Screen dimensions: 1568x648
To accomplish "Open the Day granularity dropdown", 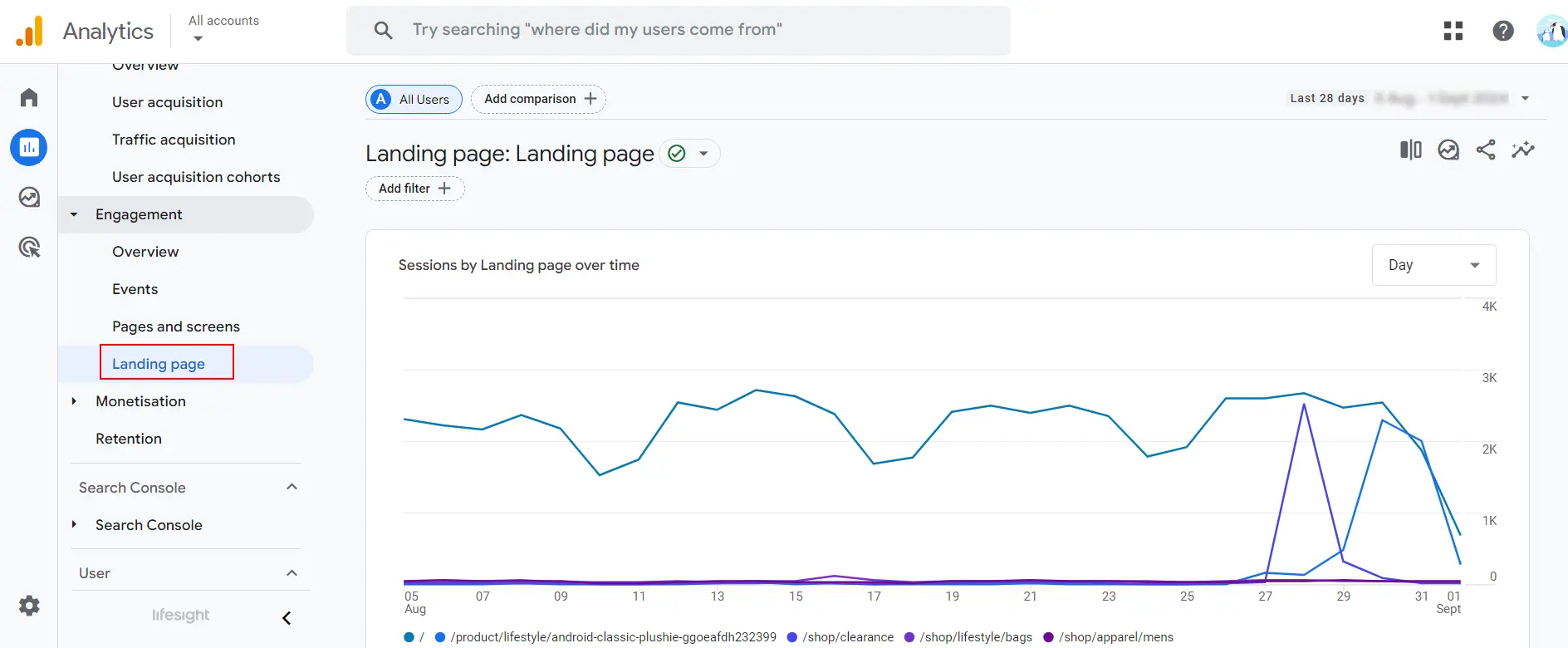I will point(1434,265).
